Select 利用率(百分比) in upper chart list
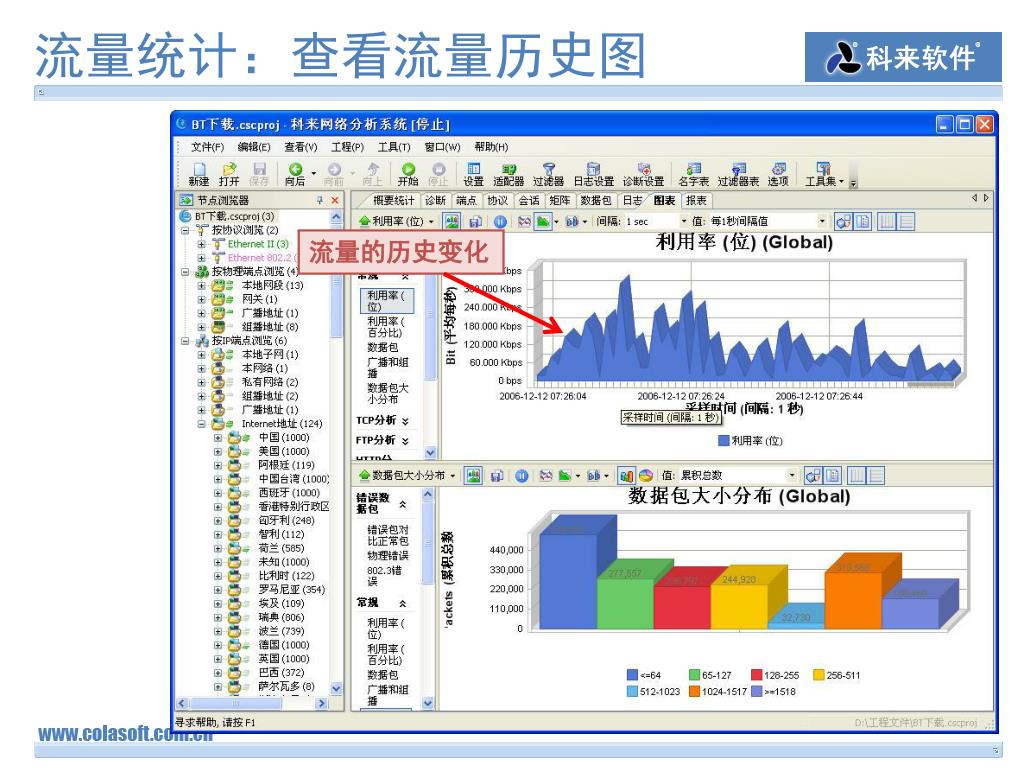This screenshot has width=1024, height=768. coord(386,327)
